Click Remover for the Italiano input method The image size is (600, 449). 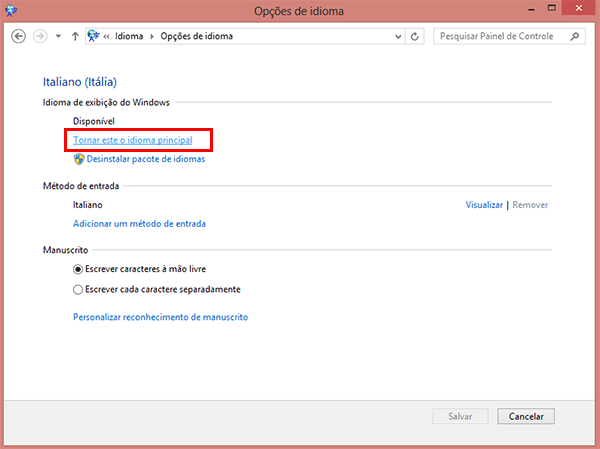click(530, 205)
